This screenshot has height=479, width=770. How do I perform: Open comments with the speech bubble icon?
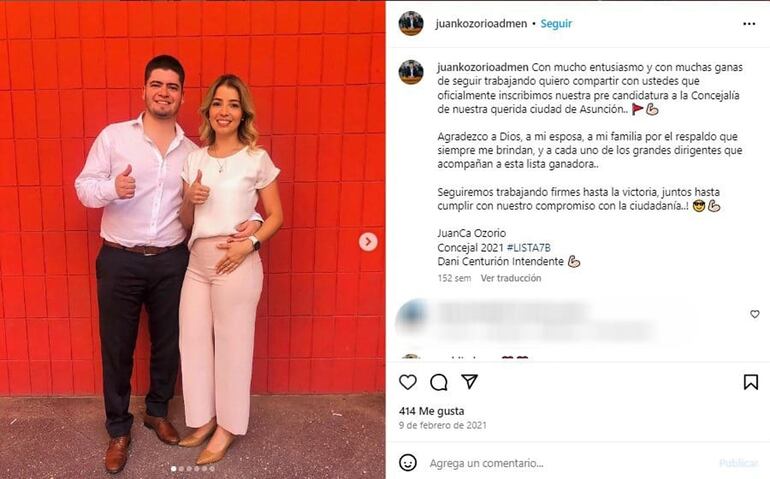click(439, 382)
